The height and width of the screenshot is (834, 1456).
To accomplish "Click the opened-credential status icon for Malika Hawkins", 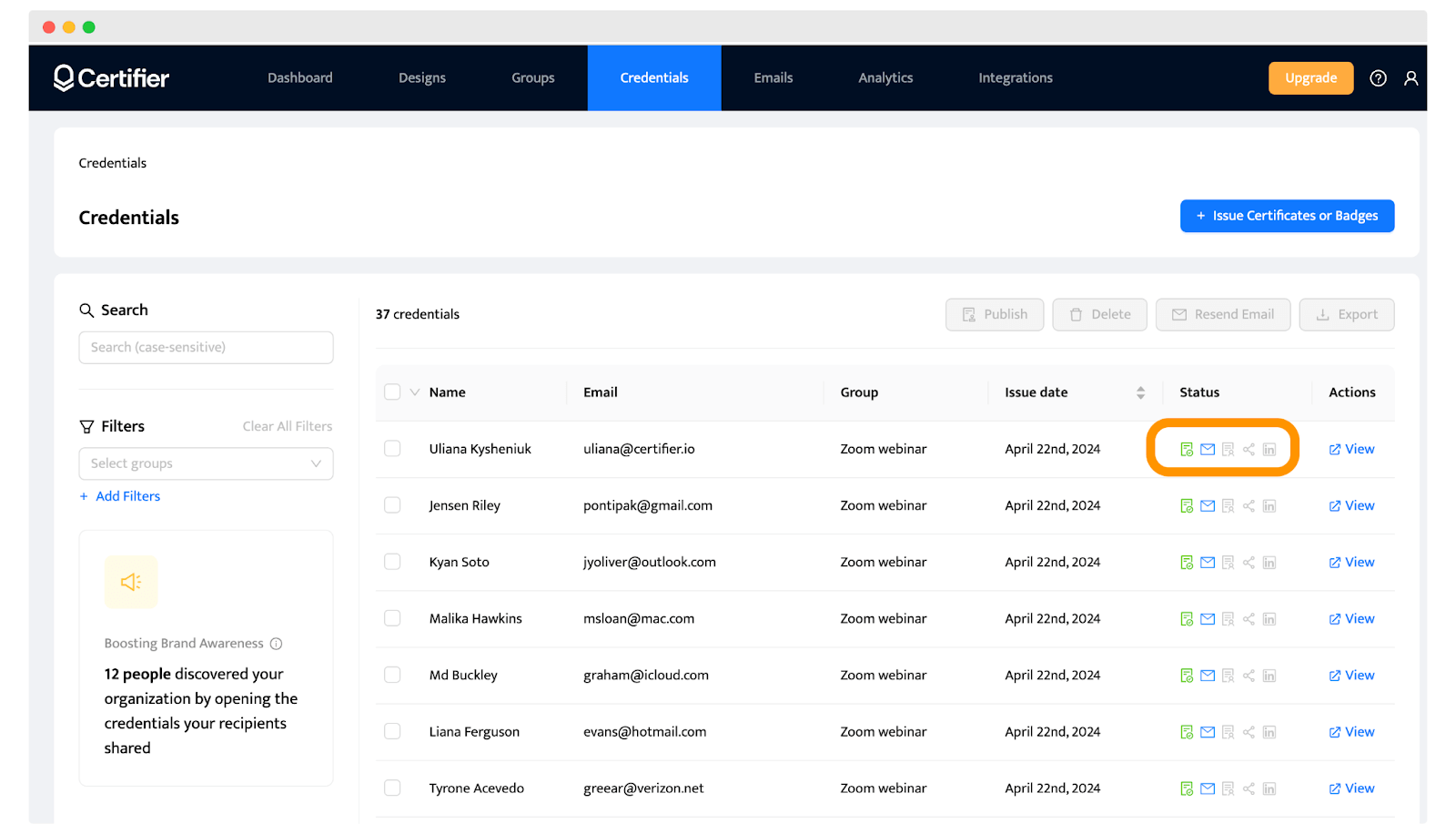I will coord(1228,619).
